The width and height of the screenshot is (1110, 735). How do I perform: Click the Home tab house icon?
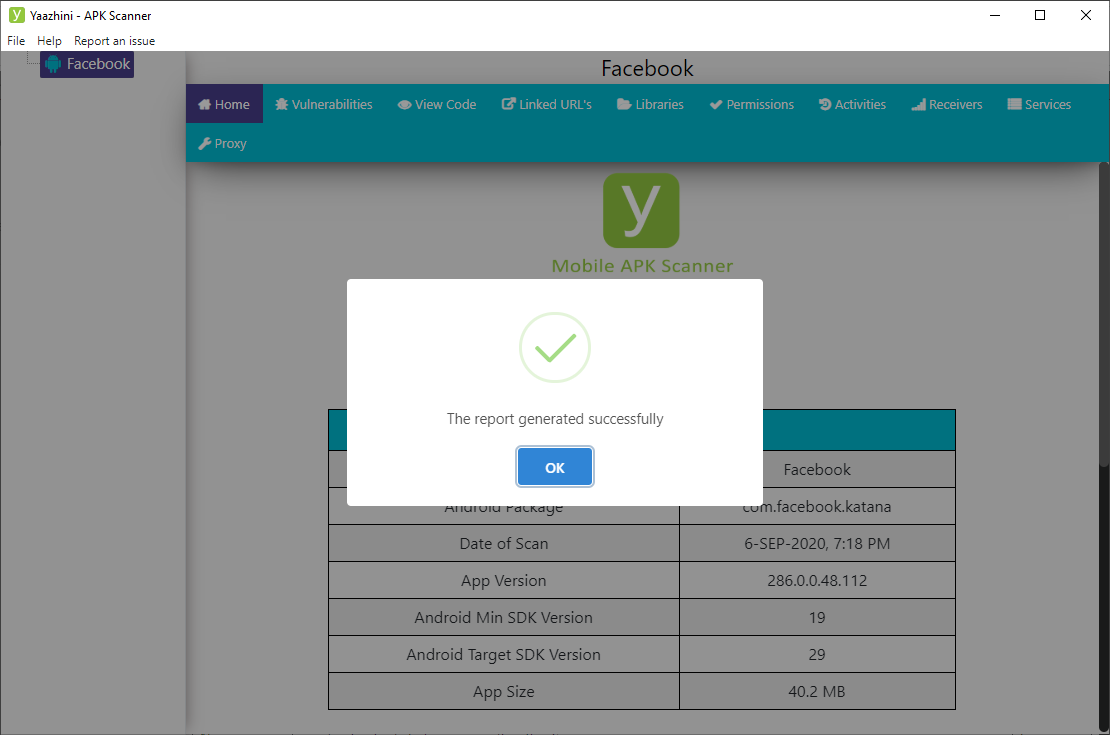point(205,105)
